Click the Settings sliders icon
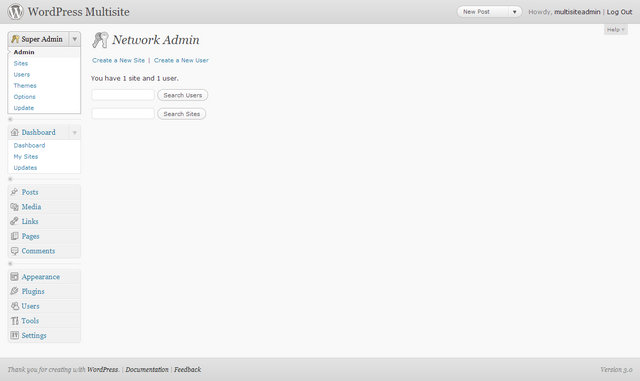The height and width of the screenshot is (381, 640). (14, 335)
